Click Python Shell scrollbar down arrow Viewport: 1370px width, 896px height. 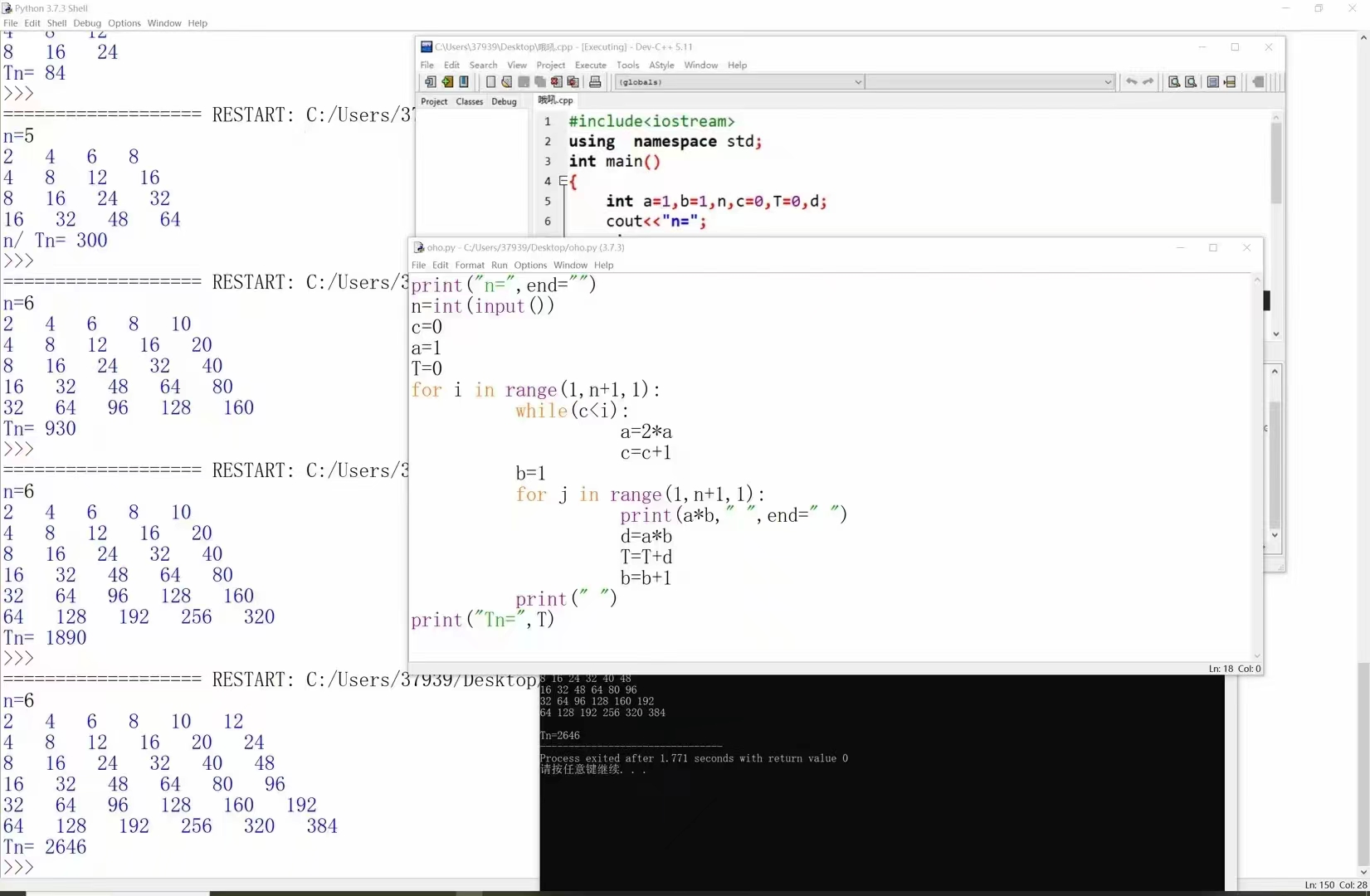coord(1363,872)
